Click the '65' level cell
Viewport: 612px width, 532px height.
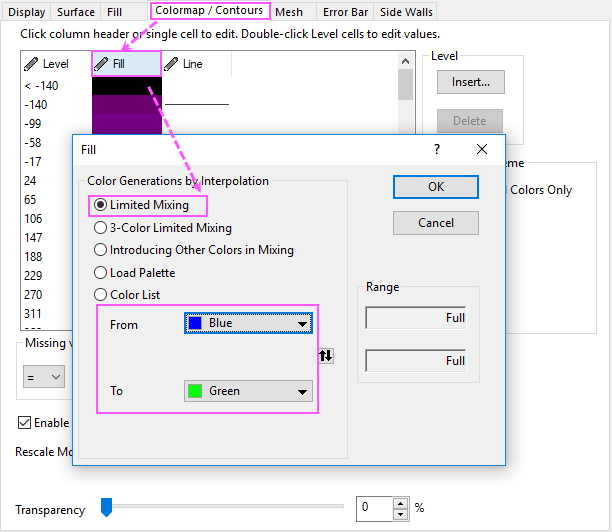30,200
